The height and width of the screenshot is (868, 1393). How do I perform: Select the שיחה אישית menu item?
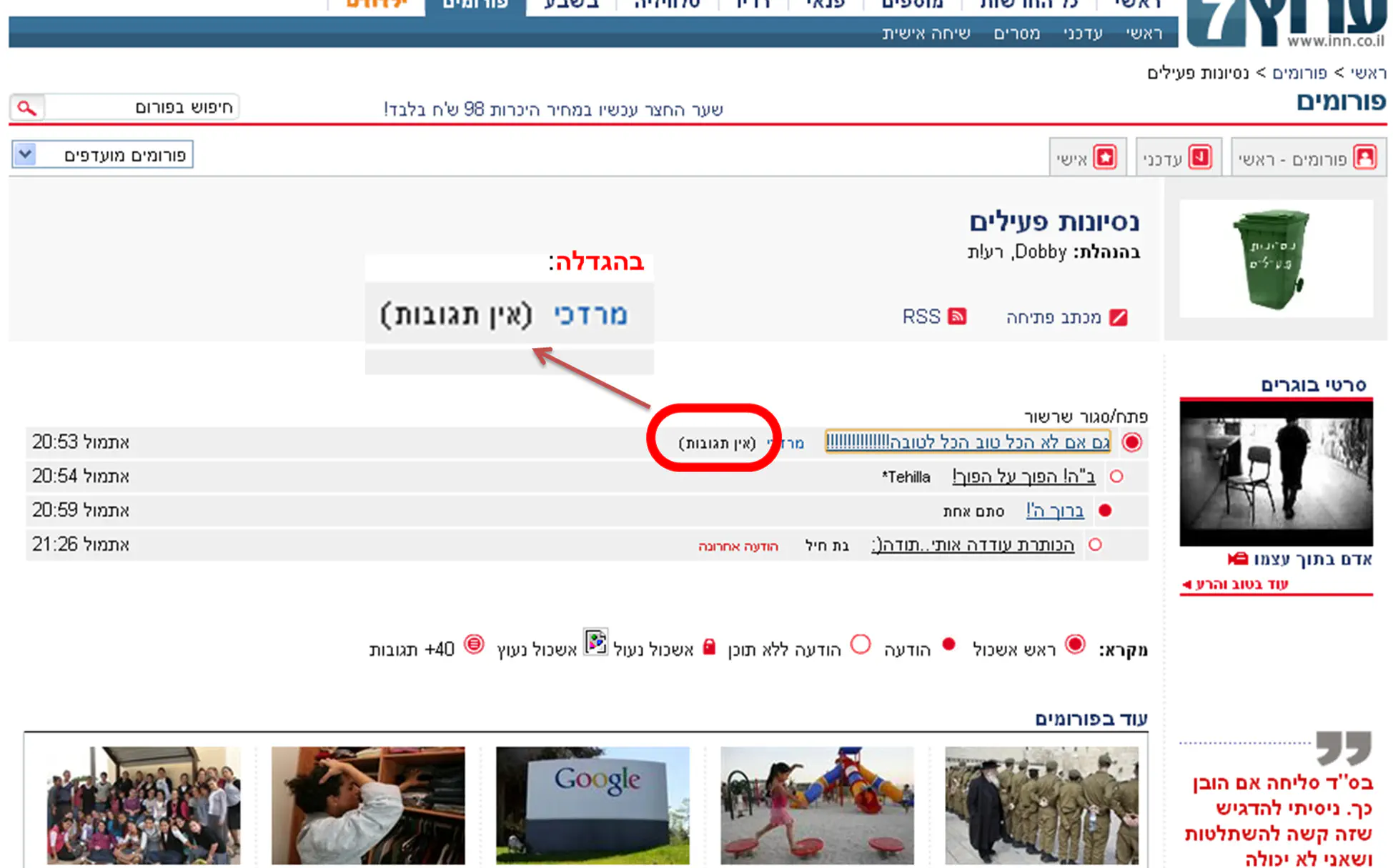pyautogui.click(x=926, y=34)
